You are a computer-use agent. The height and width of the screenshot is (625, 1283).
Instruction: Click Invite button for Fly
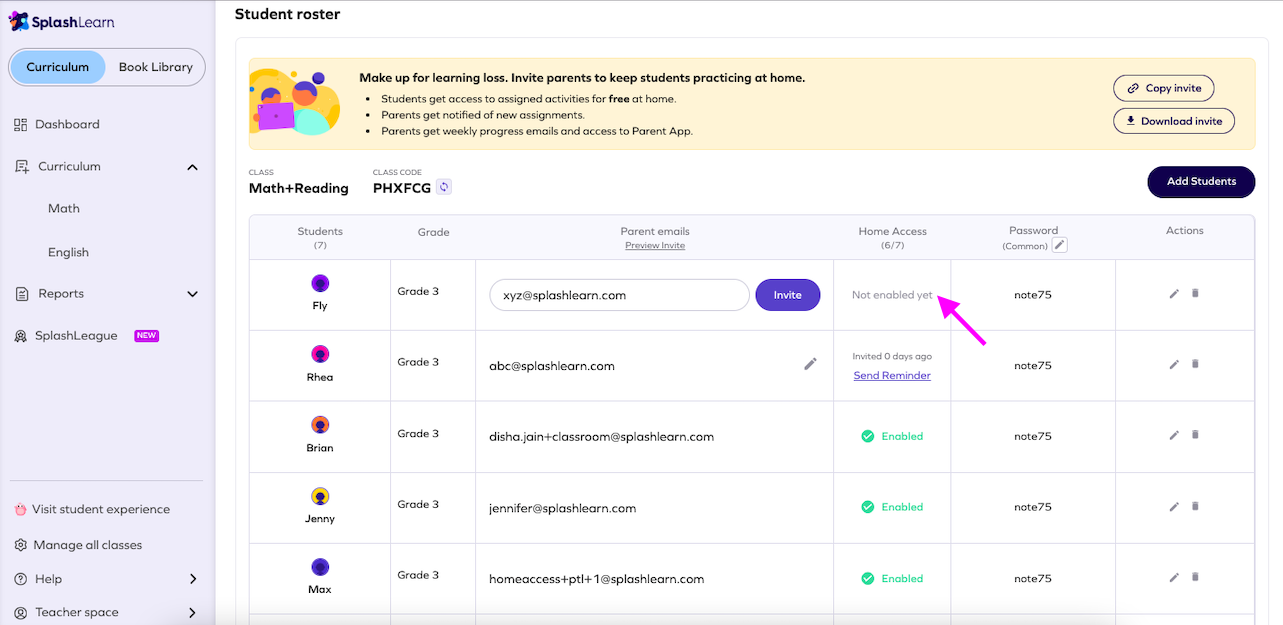coord(788,295)
